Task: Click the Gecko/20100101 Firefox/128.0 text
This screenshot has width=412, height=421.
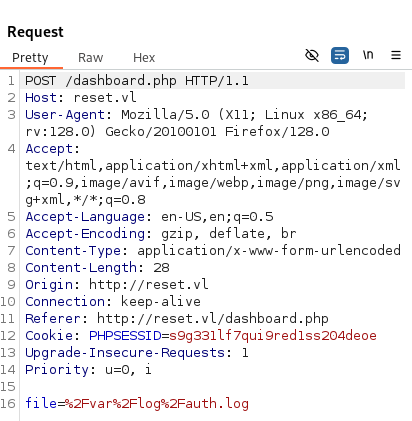Action: (x=217, y=132)
